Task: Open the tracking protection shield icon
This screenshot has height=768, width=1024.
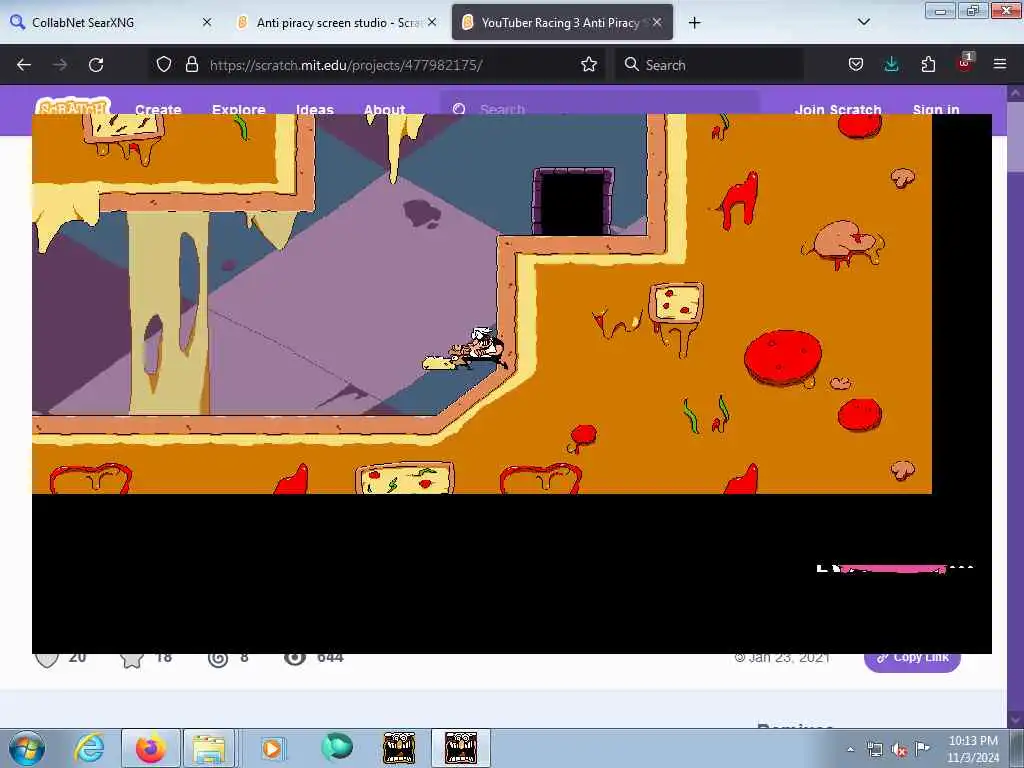Action: 164,64
